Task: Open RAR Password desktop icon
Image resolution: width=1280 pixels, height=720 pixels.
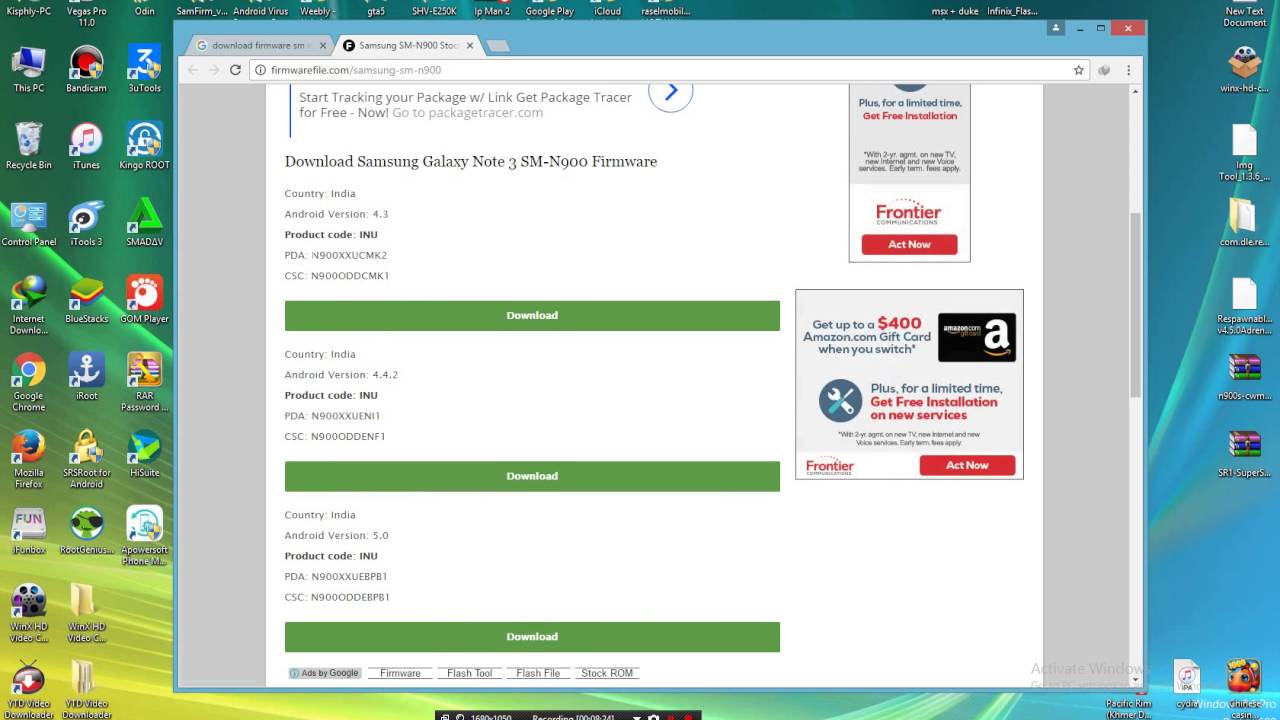Action: click(144, 382)
